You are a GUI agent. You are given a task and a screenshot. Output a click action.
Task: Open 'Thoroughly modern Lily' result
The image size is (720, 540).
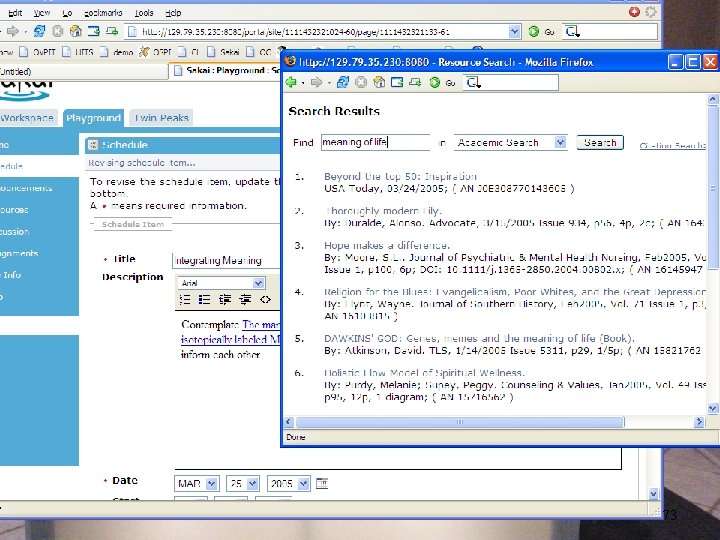click(383, 211)
